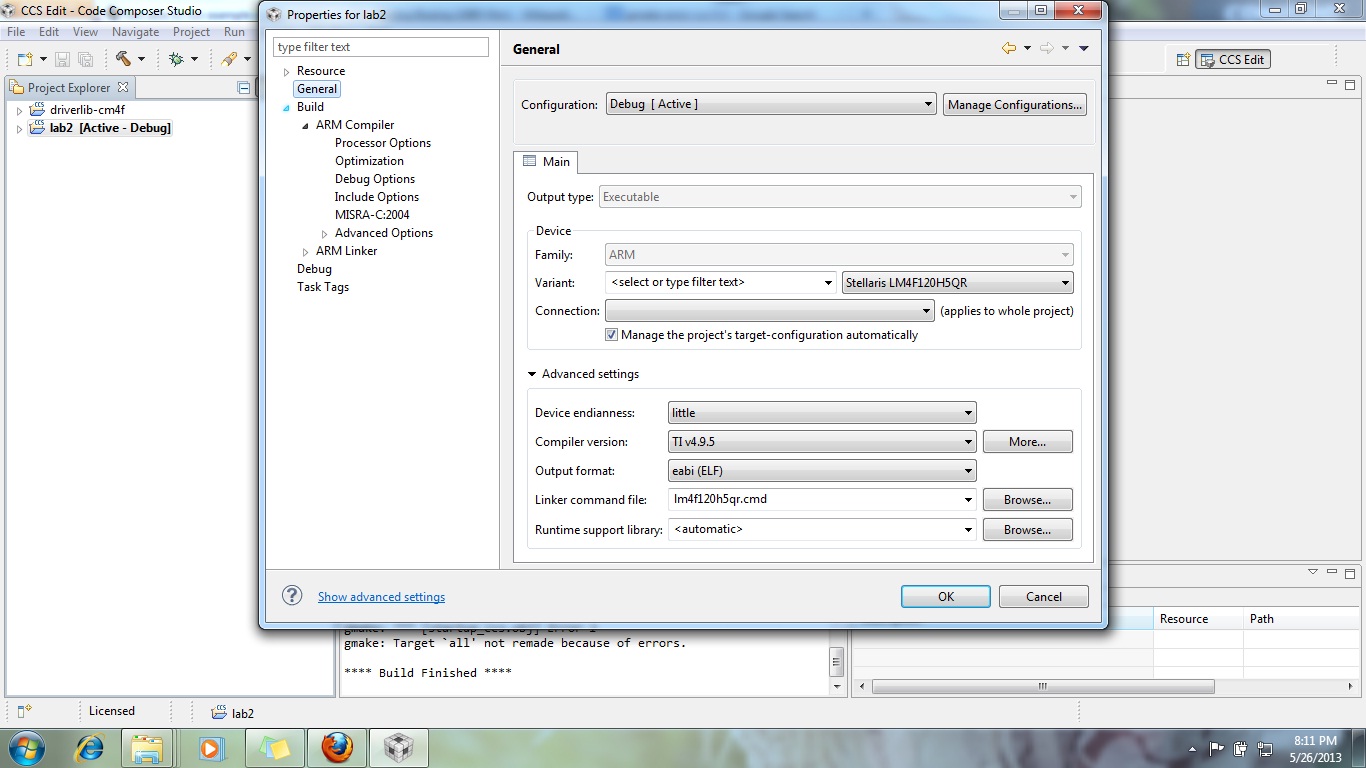The image size is (1366, 768).
Task: Maximize the Problems view panel
Action: pyautogui.click(x=1350, y=574)
